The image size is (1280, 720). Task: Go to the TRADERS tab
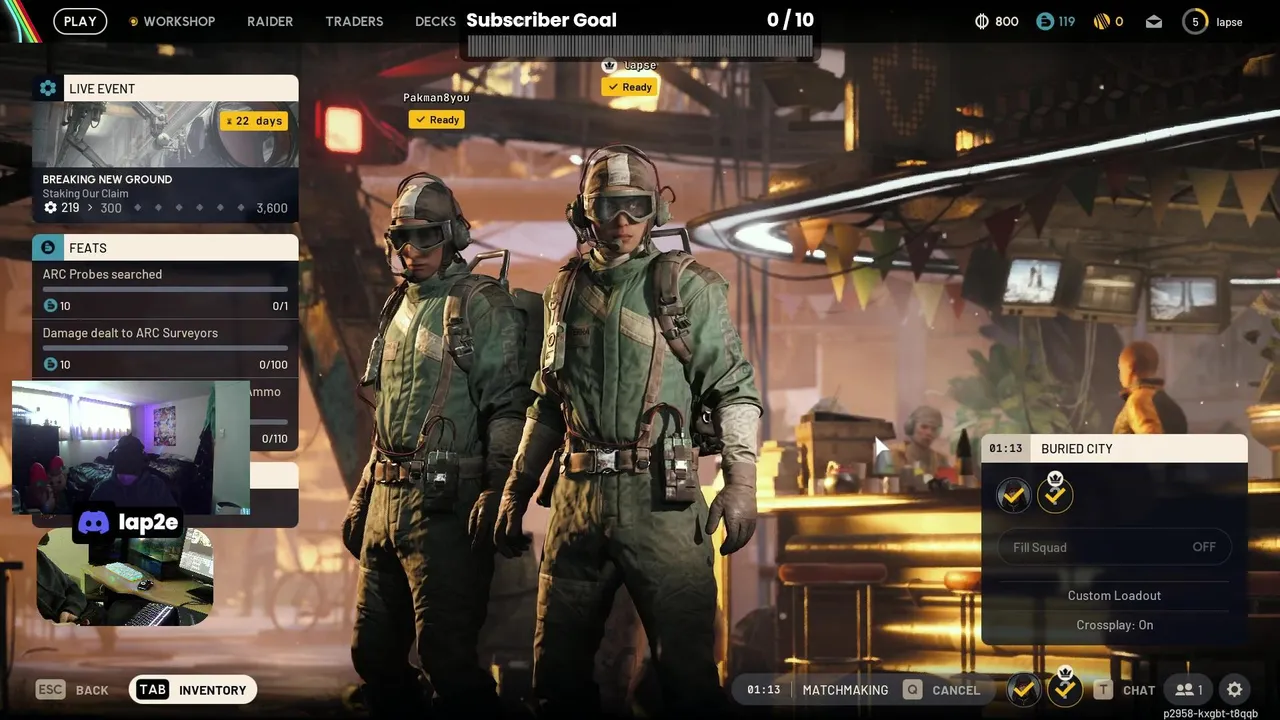pyautogui.click(x=354, y=21)
